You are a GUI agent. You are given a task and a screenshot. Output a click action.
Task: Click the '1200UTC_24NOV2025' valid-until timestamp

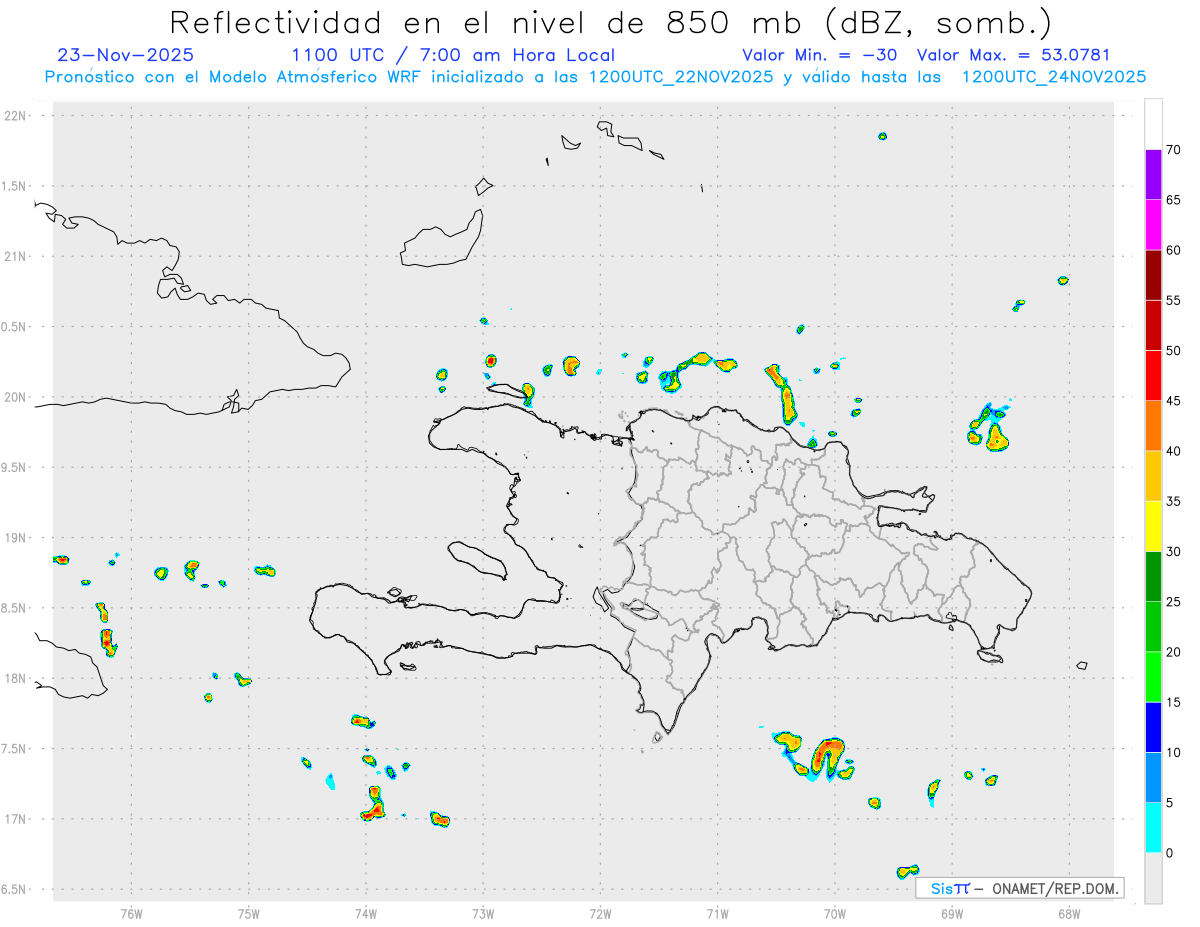1053,76
